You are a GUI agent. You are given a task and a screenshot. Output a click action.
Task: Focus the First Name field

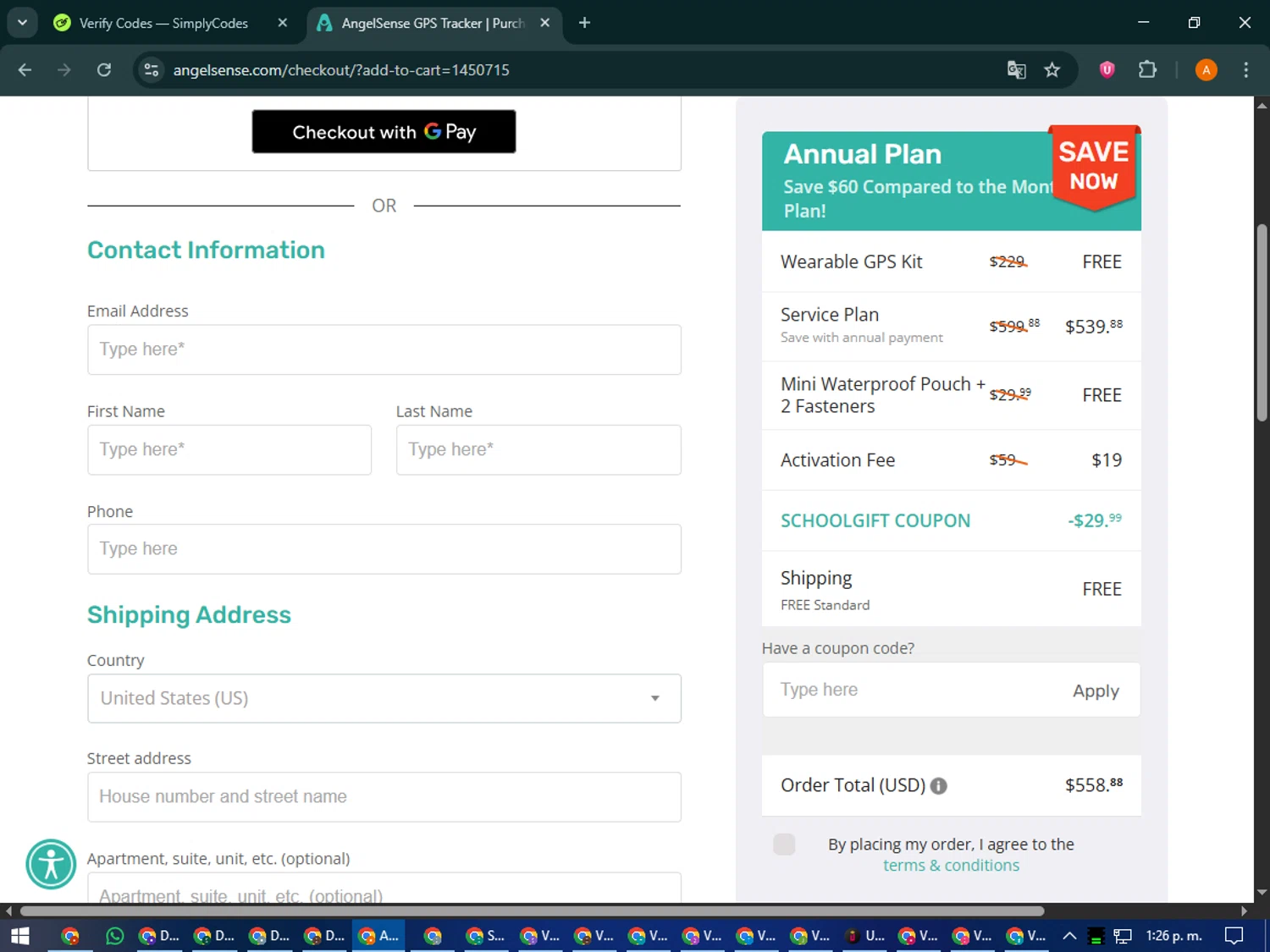click(229, 449)
